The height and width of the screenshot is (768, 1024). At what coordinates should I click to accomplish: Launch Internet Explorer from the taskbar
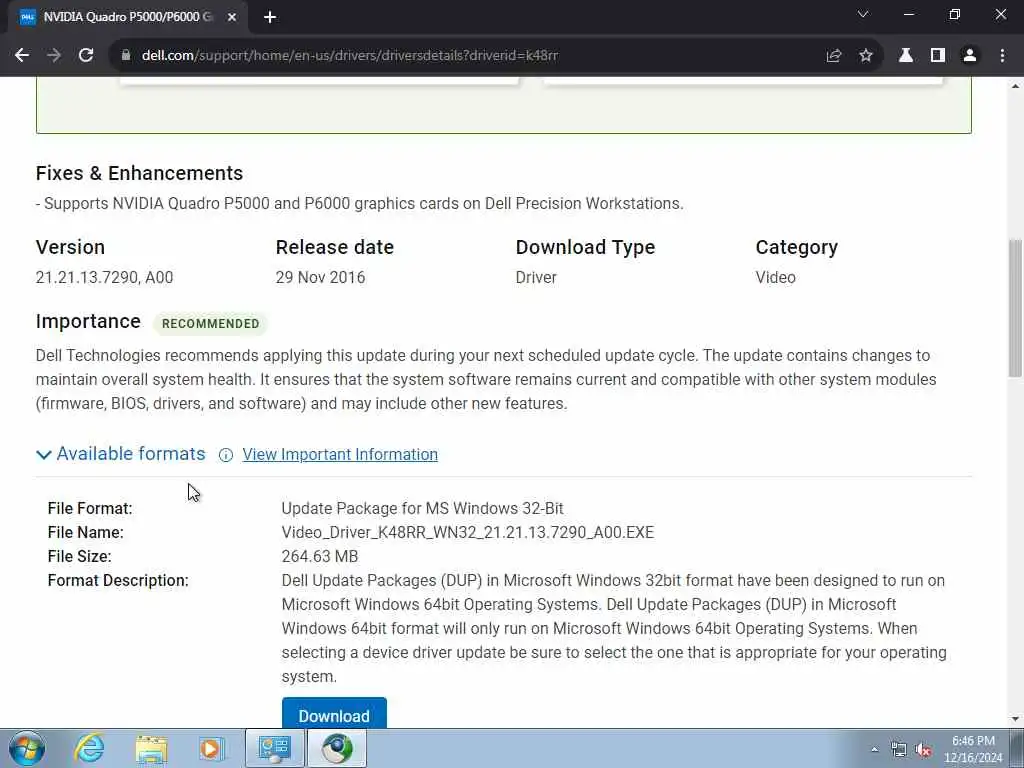(89, 748)
